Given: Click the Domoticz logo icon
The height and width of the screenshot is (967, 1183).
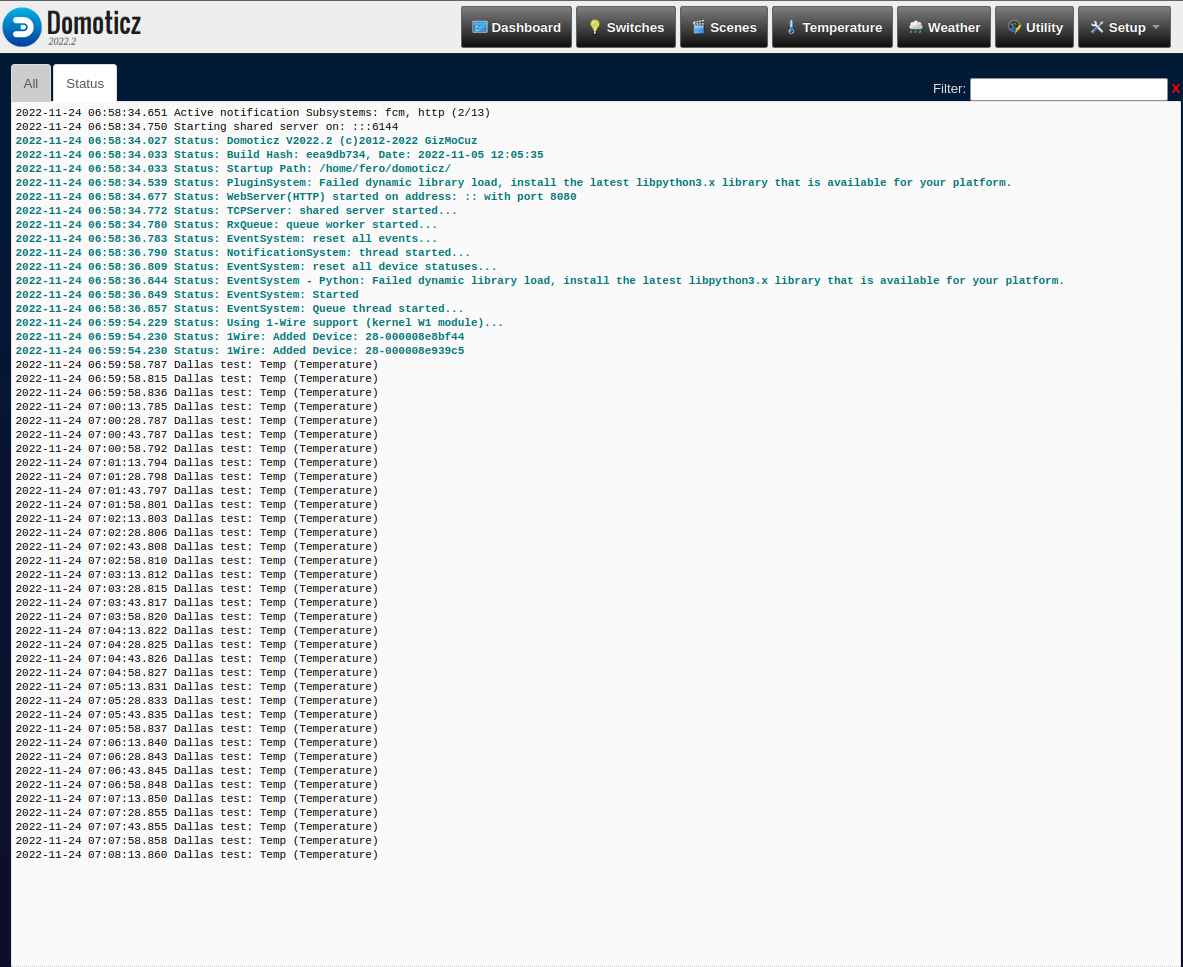Looking at the screenshot, I should pos(22,27).
